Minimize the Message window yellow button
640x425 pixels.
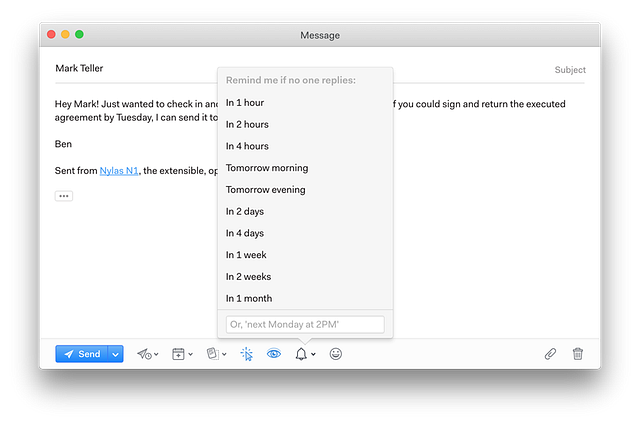coord(65,34)
